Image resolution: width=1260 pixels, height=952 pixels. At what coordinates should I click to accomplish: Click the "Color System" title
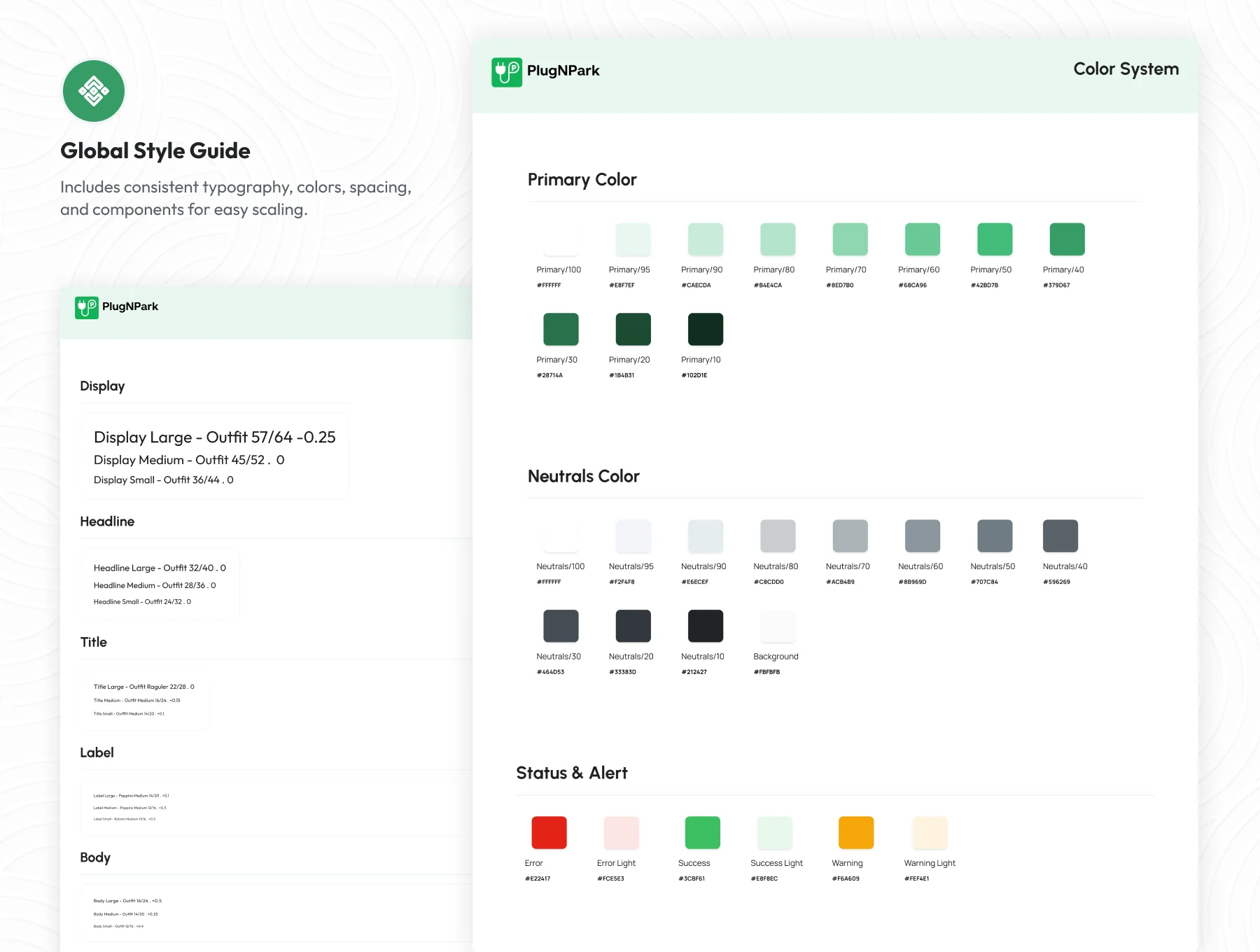point(1126,69)
